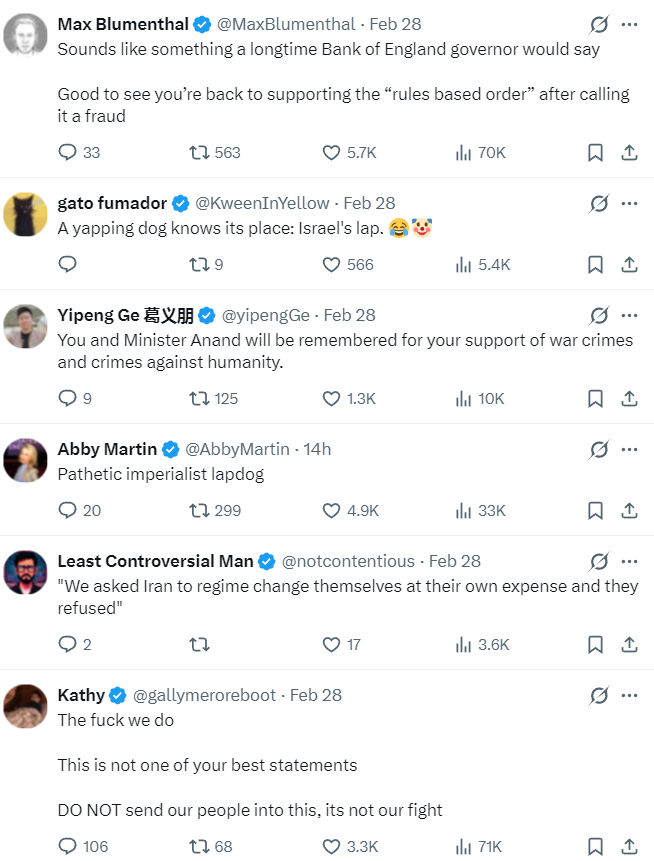
Task: Open @KweenInYellow handle link
Action: click(262, 203)
